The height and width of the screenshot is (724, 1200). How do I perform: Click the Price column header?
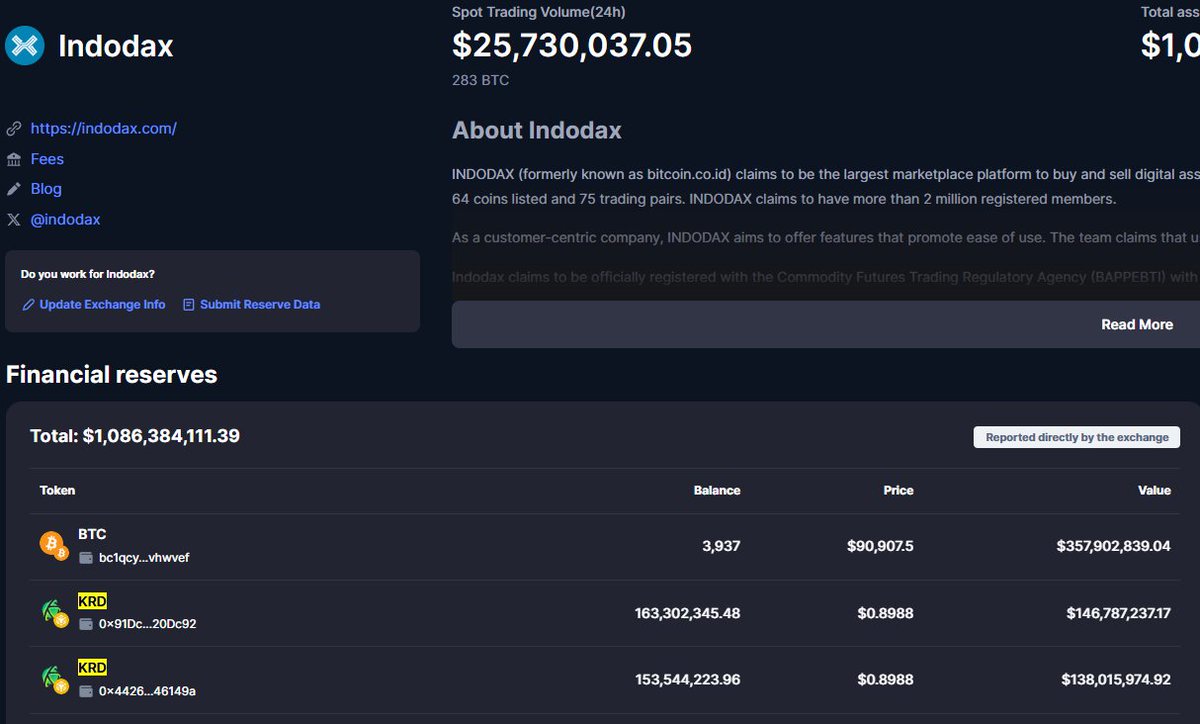pyautogui.click(x=898, y=490)
